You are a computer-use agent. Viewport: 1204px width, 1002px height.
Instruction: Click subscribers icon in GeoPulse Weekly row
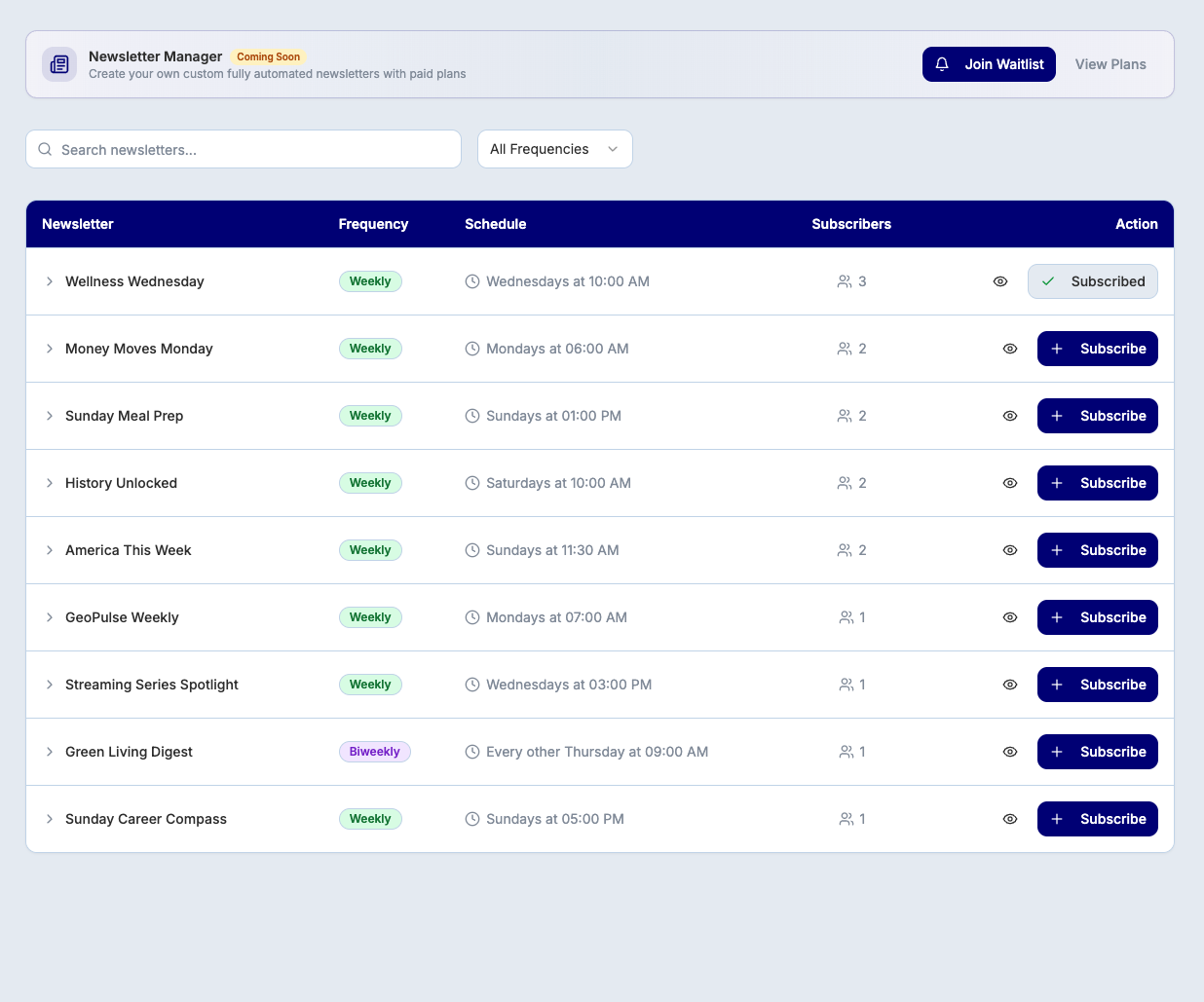(x=847, y=617)
